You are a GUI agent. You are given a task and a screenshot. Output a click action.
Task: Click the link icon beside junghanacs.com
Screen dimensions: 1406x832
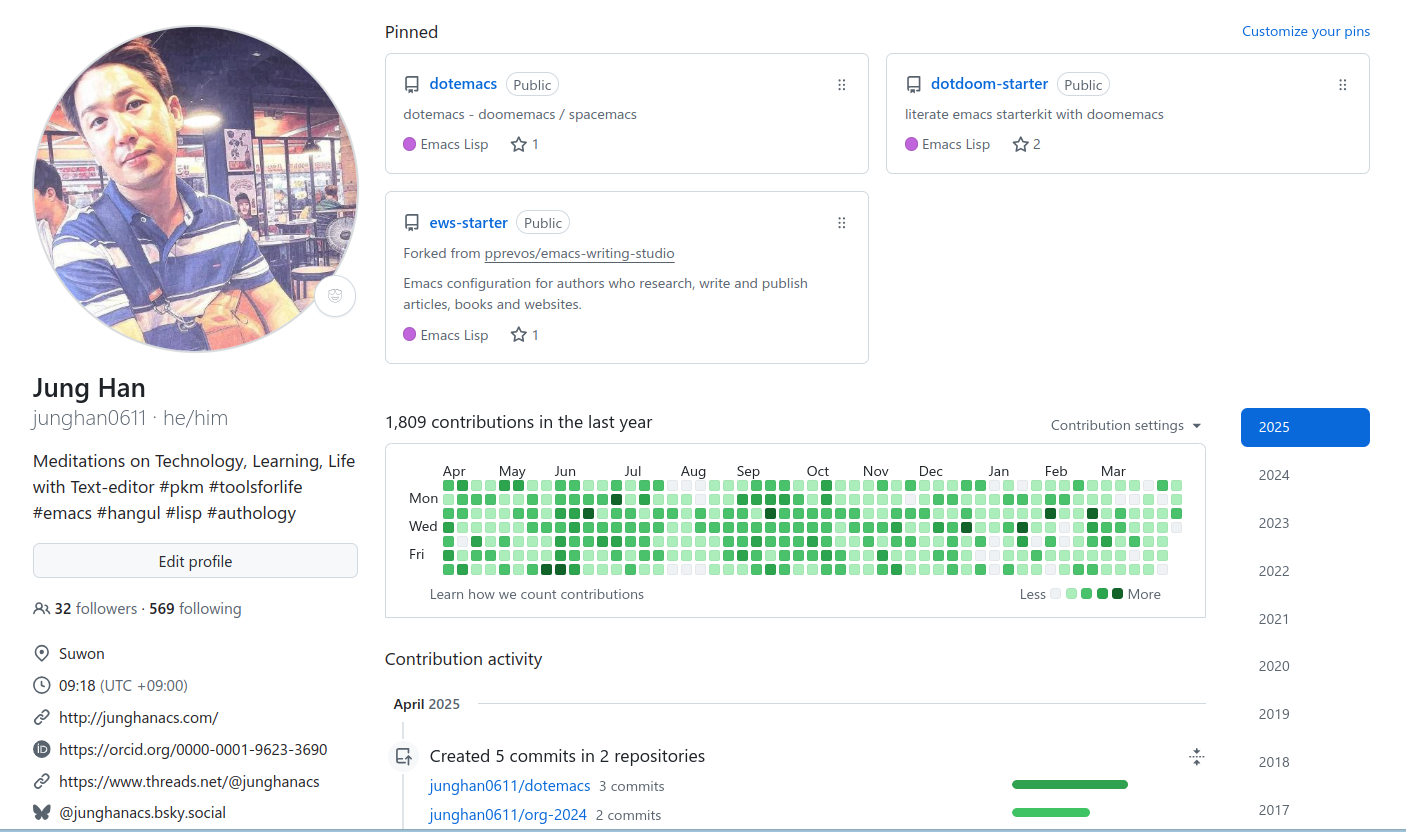(x=41, y=717)
